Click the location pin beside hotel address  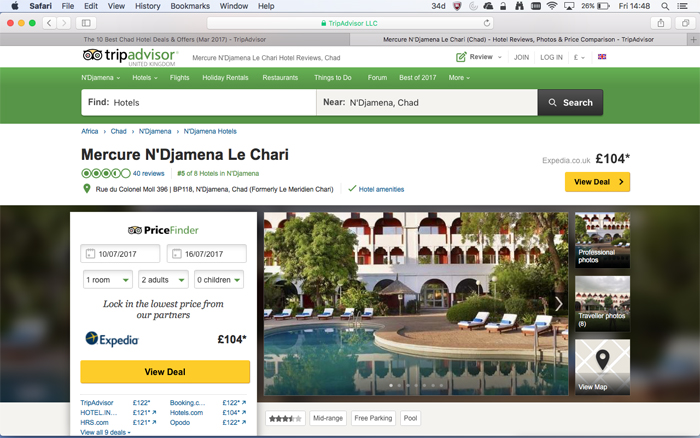pos(87,189)
